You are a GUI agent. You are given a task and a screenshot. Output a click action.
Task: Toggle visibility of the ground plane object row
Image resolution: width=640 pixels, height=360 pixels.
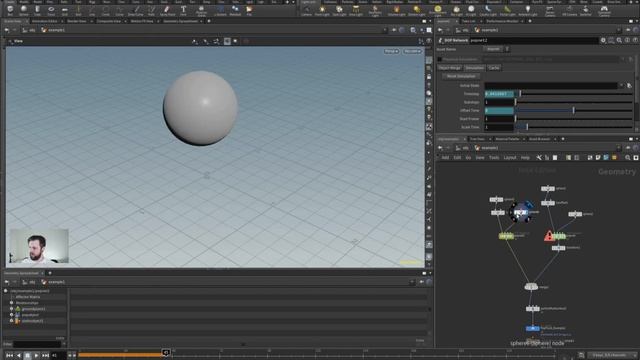click(11, 309)
